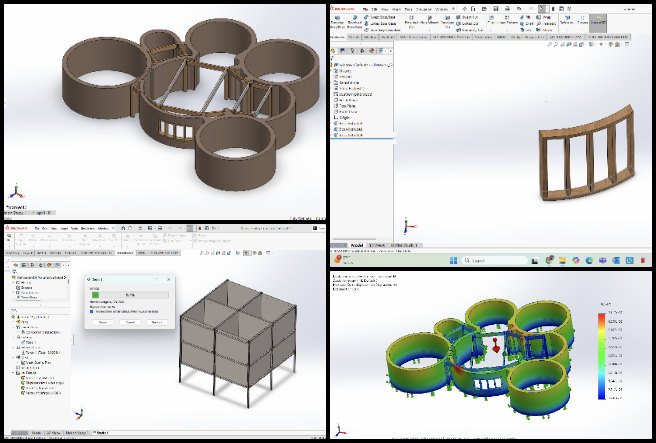The height and width of the screenshot is (443, 656).
Task: Choose Swept Boss/Base in the Features ribbon
Action: pos(379,18)
